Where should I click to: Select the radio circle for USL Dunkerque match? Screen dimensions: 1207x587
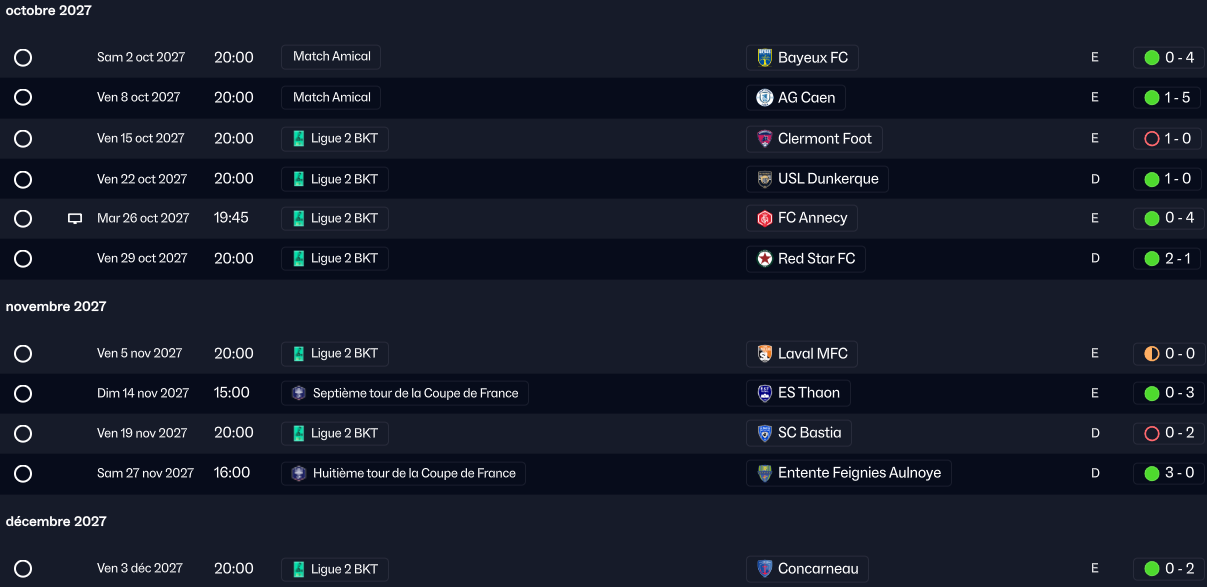click(x=23, y=180)
